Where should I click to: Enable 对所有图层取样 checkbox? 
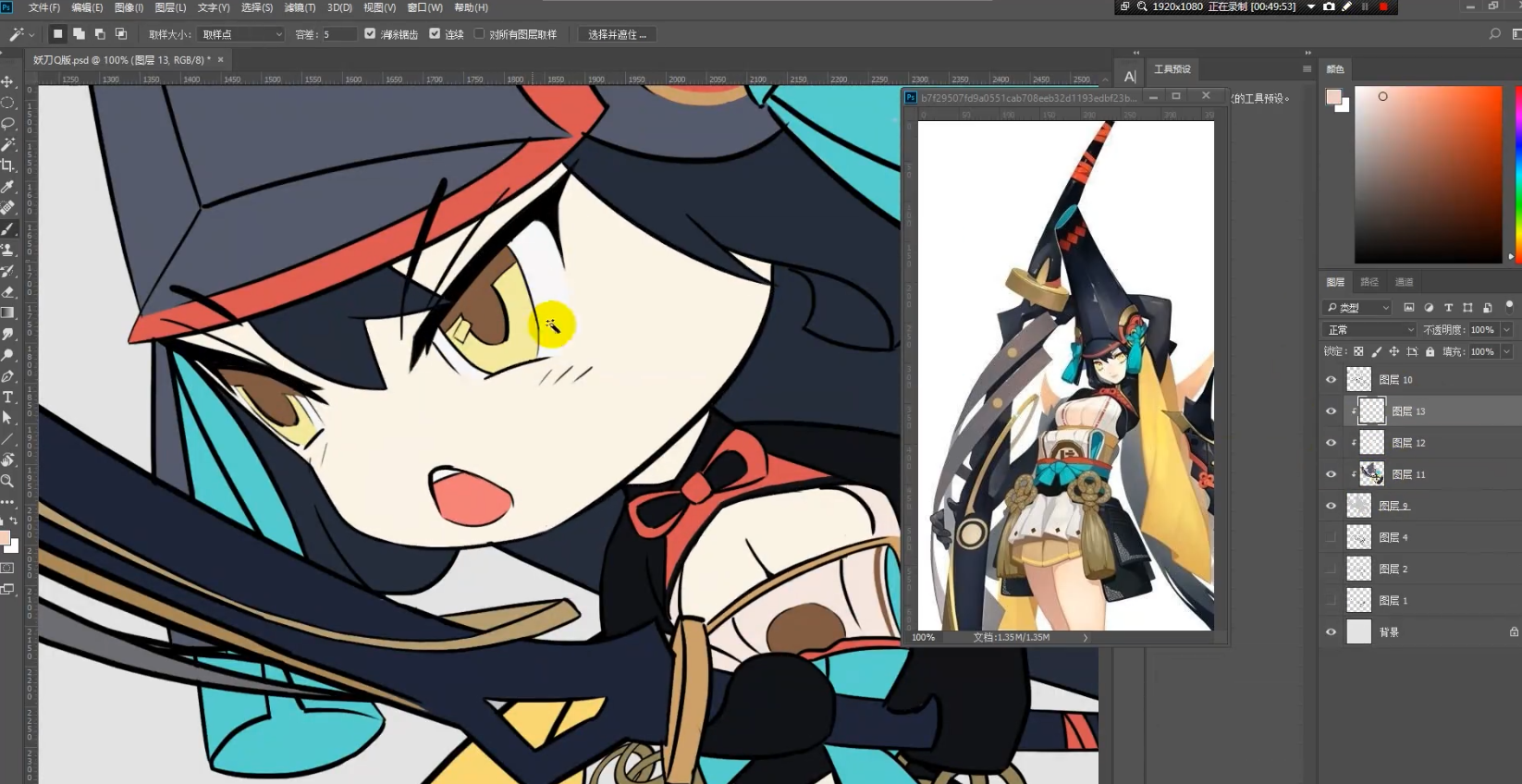point(479,34)
